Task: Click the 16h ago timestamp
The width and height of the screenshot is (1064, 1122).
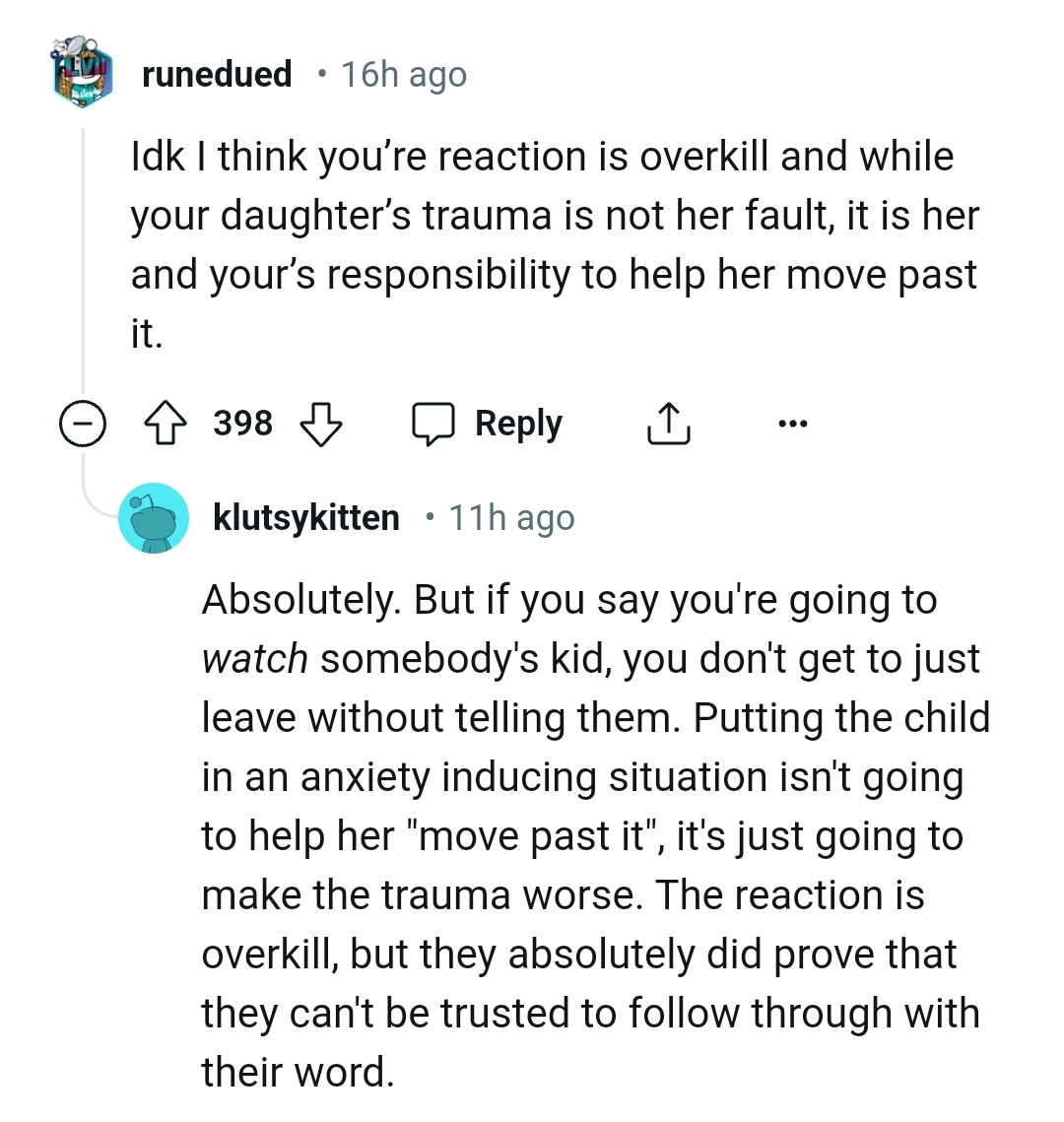Action: coord(404,74)
